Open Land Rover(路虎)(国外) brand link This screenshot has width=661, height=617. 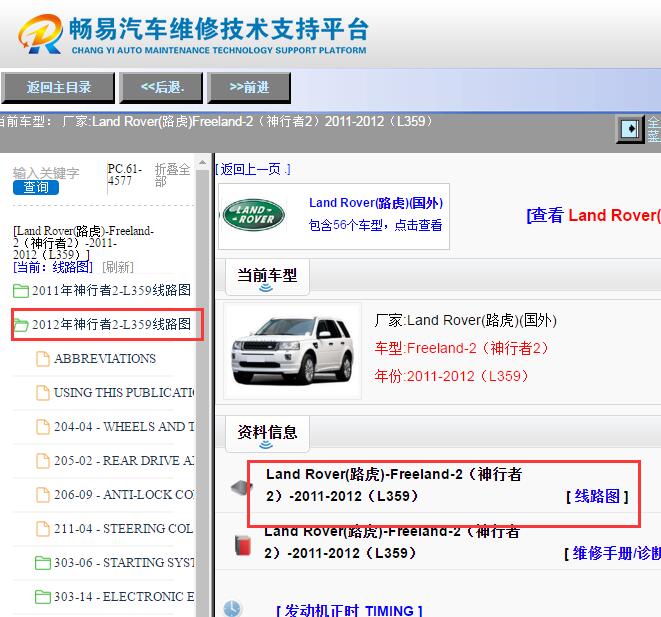click(x=376, y=203)
